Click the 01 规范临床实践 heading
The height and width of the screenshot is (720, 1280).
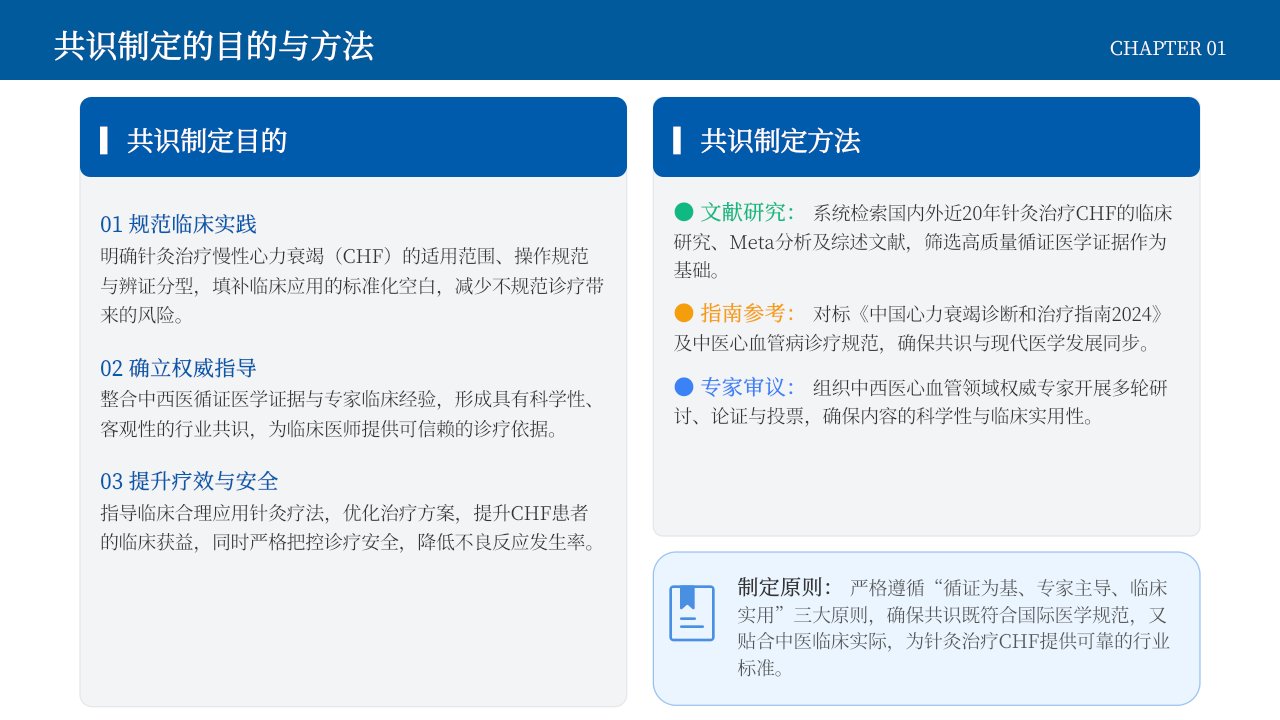178,224
